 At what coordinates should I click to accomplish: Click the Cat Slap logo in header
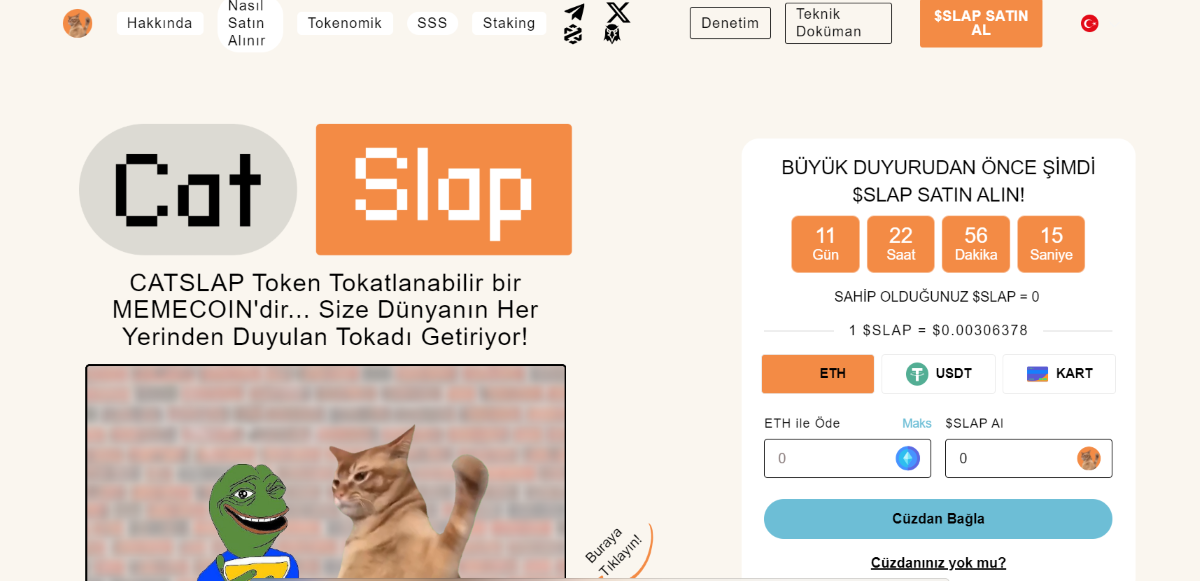[x=77, y=23]
